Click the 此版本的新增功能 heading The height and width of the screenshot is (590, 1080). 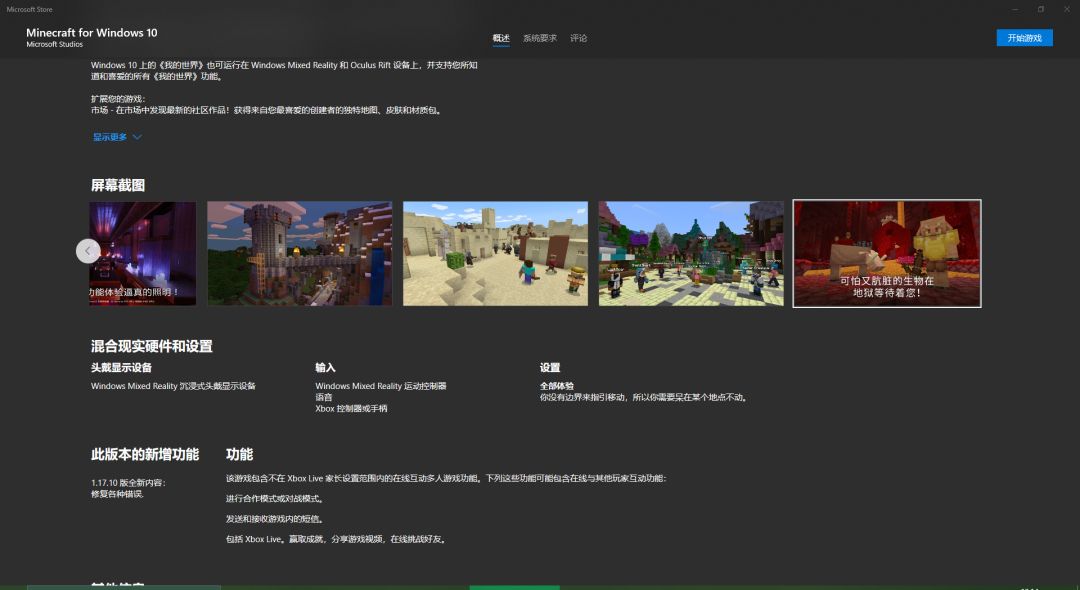pos(145,454)
